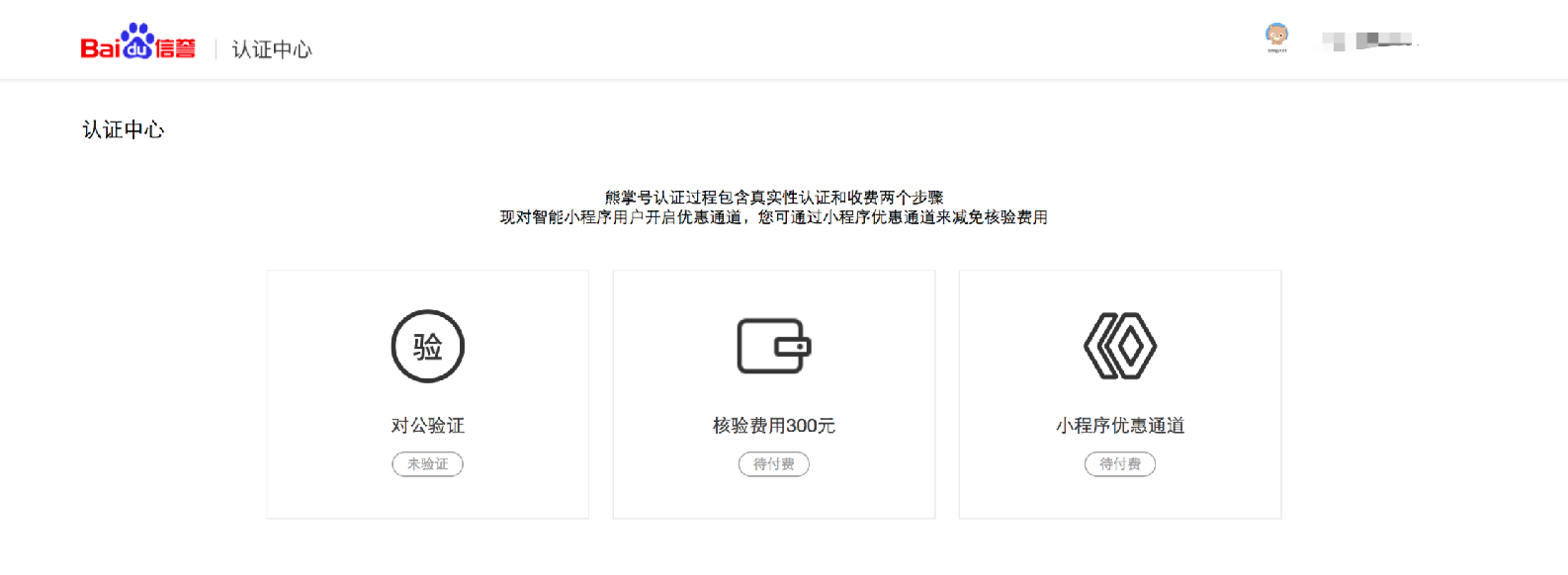Click the line starting with 熊掌号认证过程
The height and width of the screenshot is (575, 1568).
click(774, 198)
